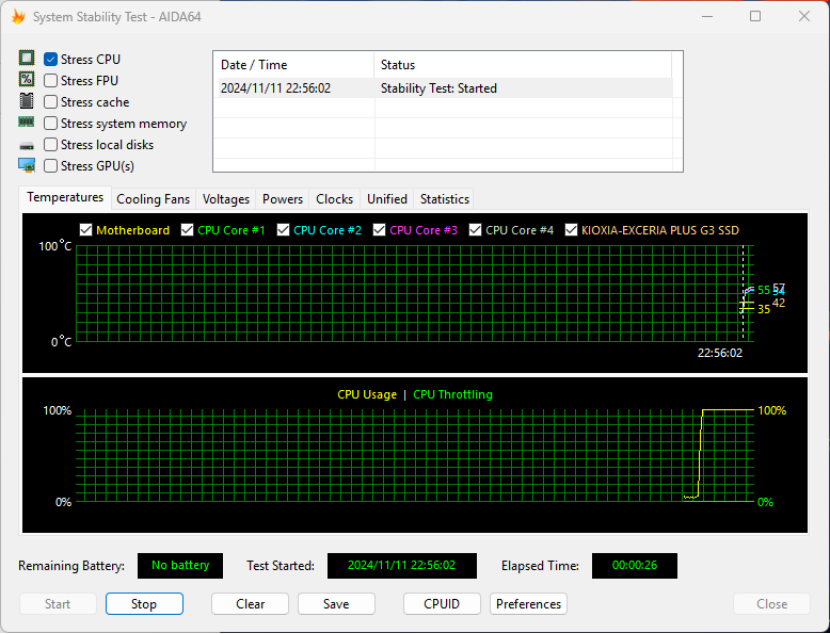This screenshot has width=830, height=634.
Task: Click the cache chip icon beside Stress cache
Action: tap(26, 101)
